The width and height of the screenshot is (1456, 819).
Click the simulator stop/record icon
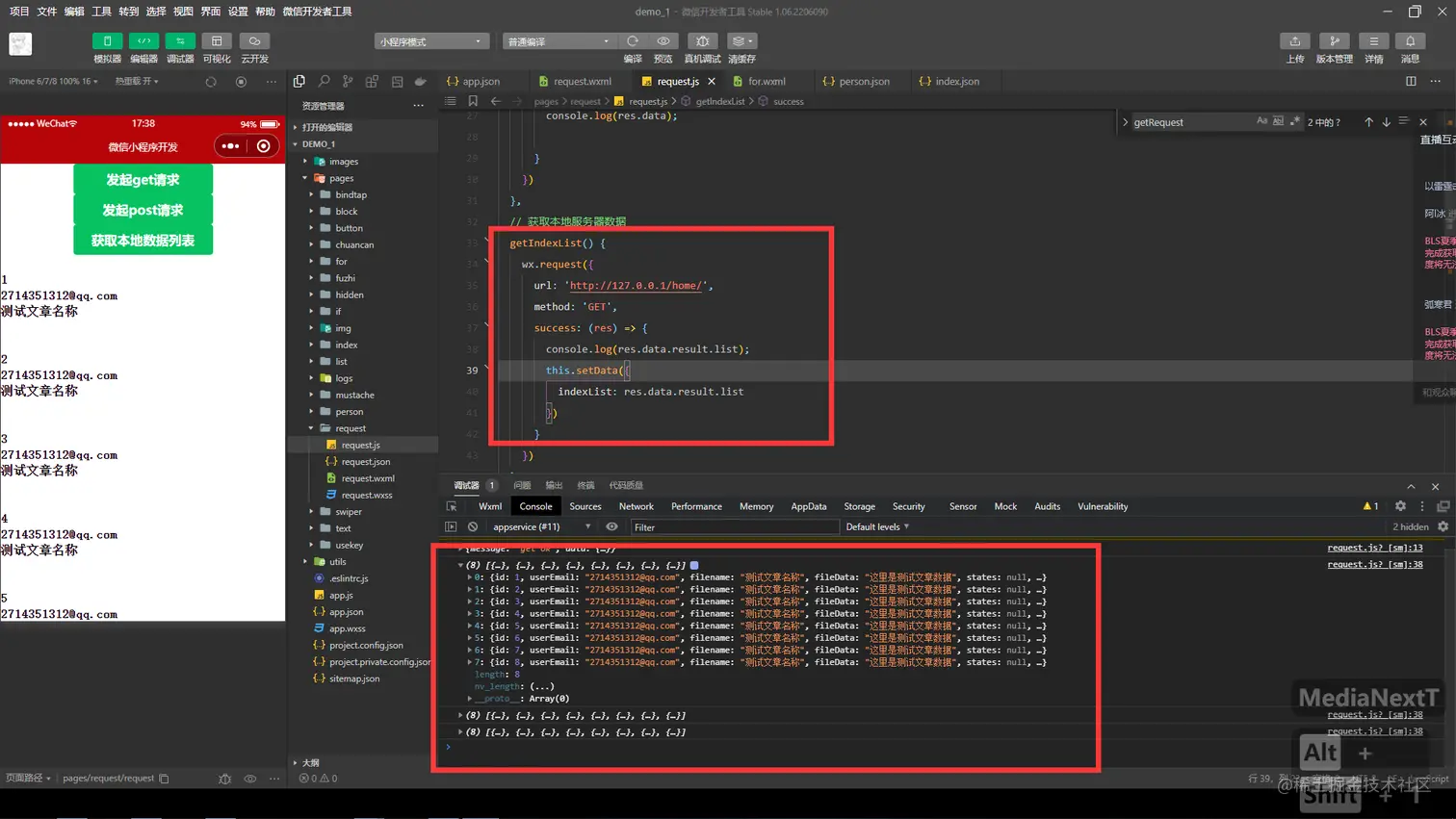point(241,82)
